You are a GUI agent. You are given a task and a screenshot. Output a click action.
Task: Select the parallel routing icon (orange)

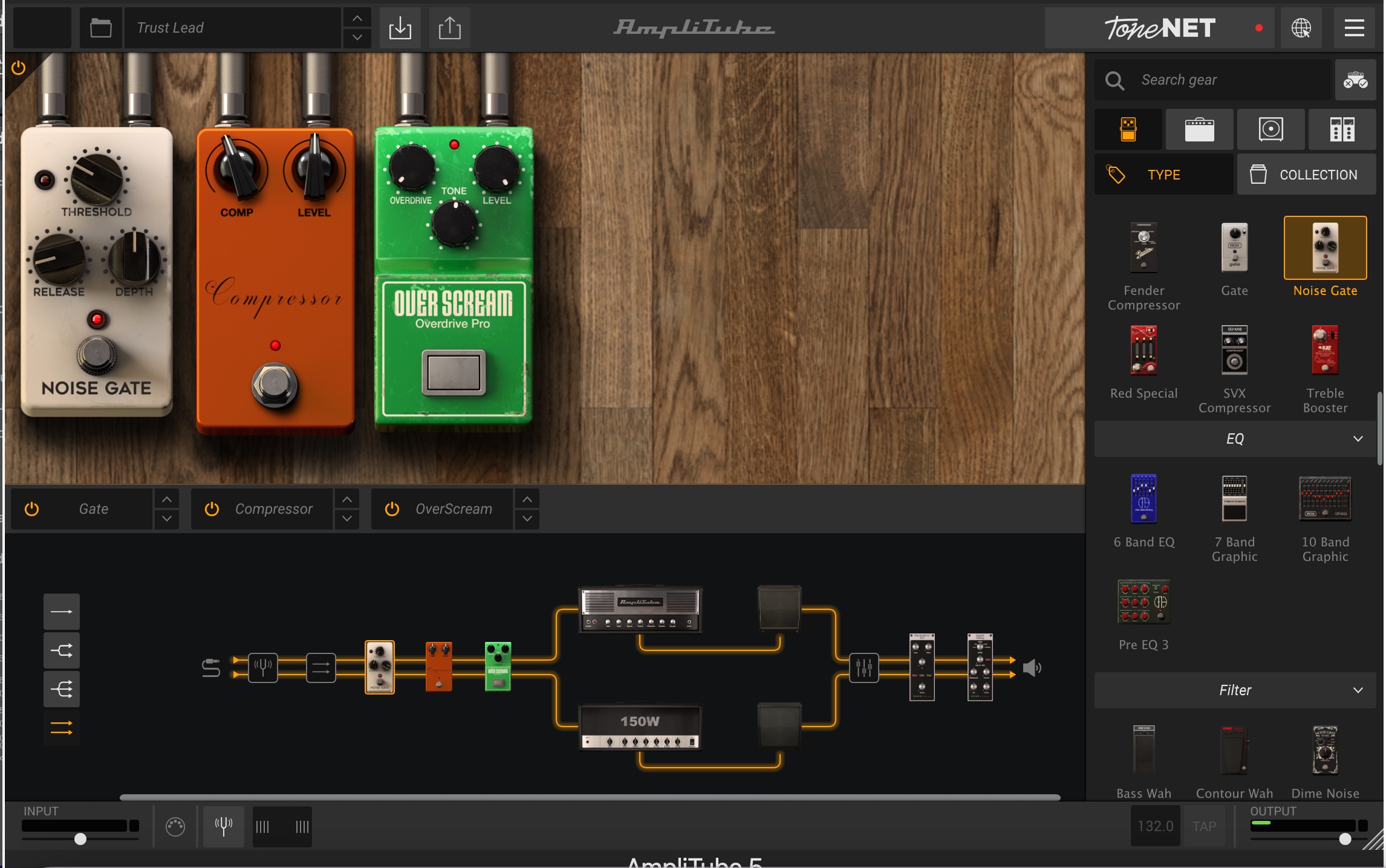(x=62, y=728)
